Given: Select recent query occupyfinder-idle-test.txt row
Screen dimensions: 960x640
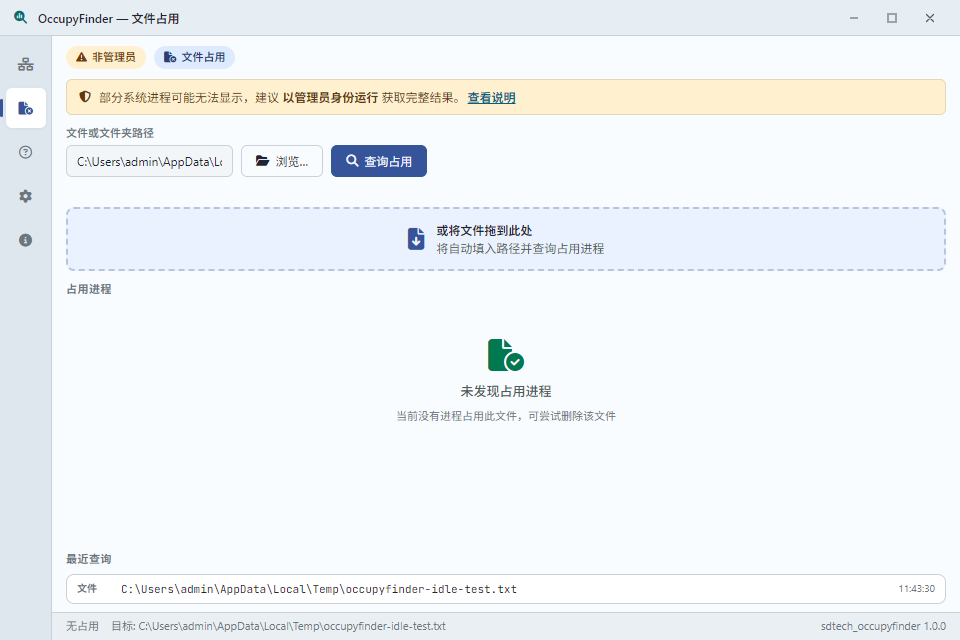Looking at the screenshot, I should pos(506,589).
